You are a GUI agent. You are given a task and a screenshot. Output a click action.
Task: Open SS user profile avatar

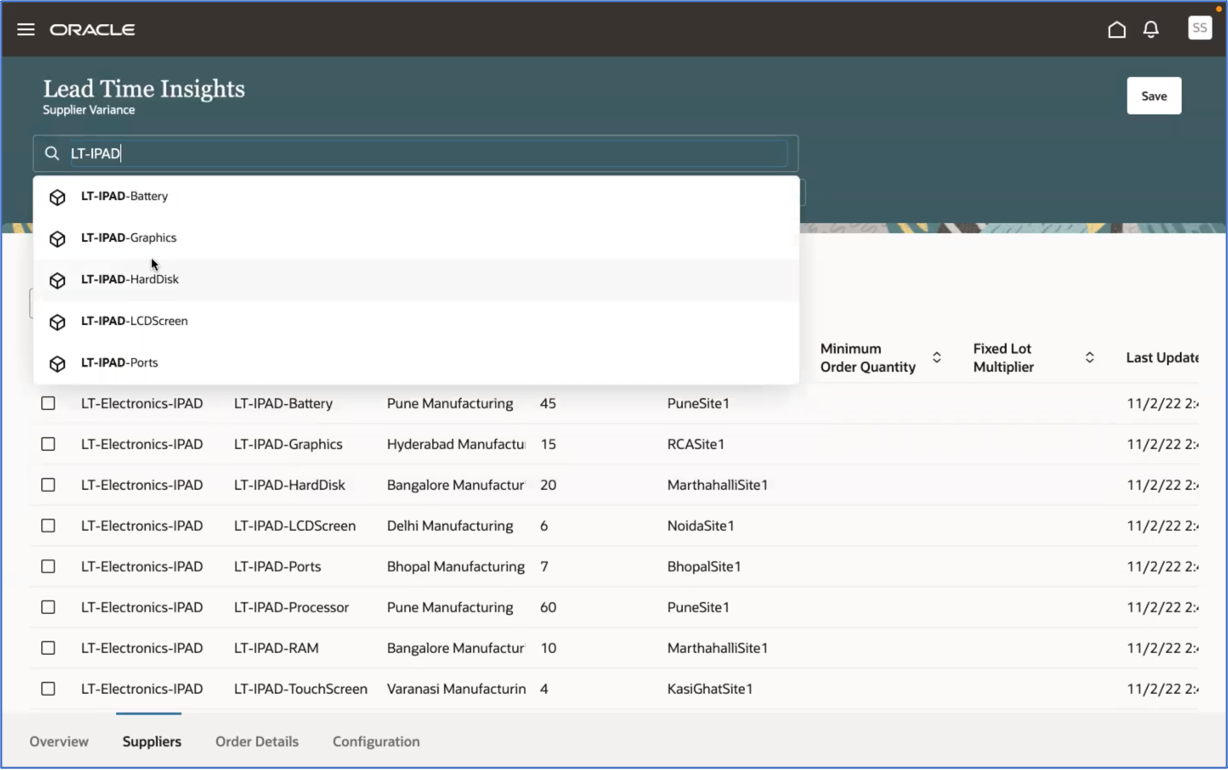[1200, 28]
